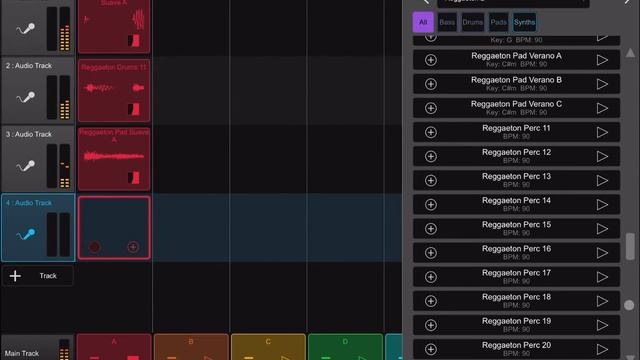Select the All filter tab

pos(423,22)
